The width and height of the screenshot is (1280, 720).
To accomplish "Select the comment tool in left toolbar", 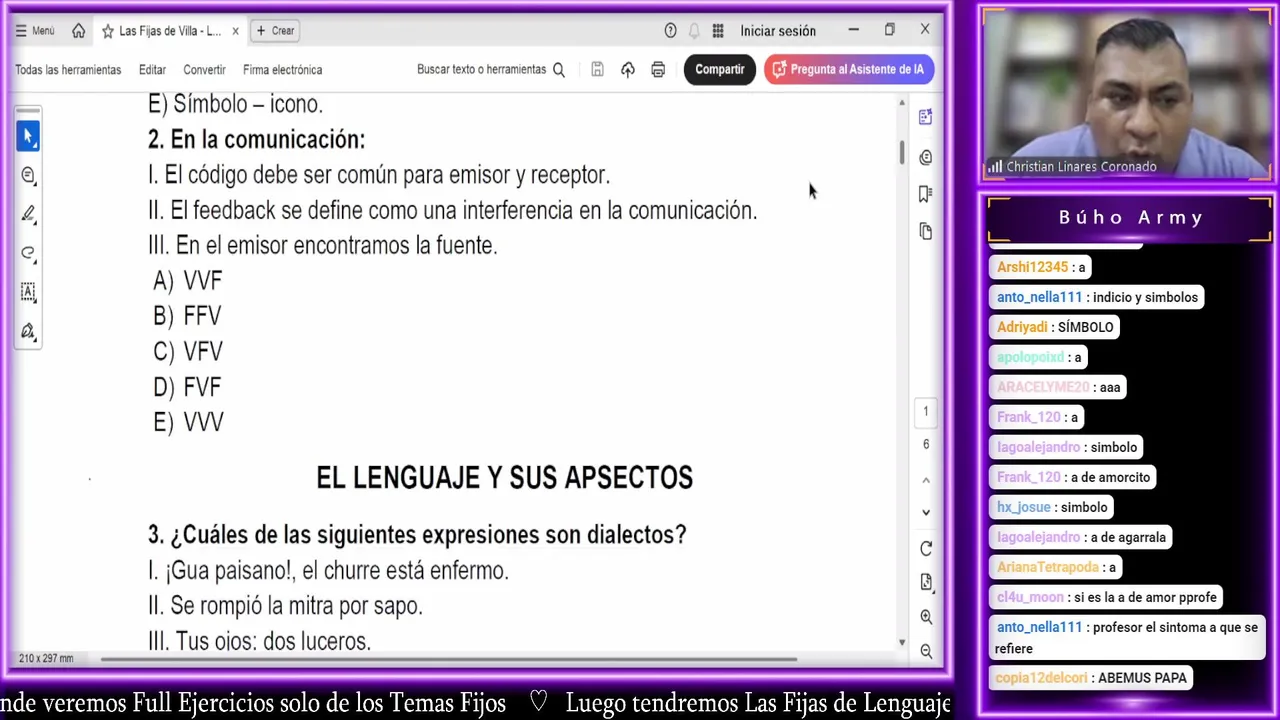I will [28, 175].
